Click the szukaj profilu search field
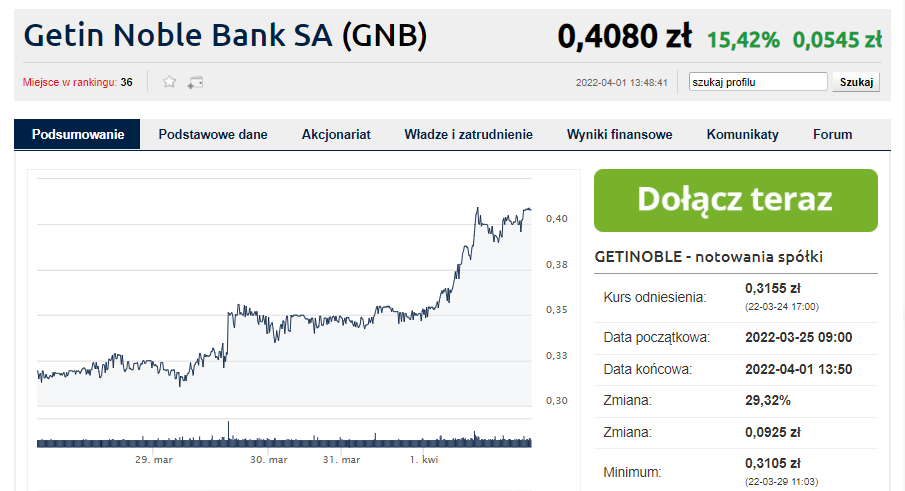This screenshot has height=491, width=905. pyautogui.click(x=758, y=82)
